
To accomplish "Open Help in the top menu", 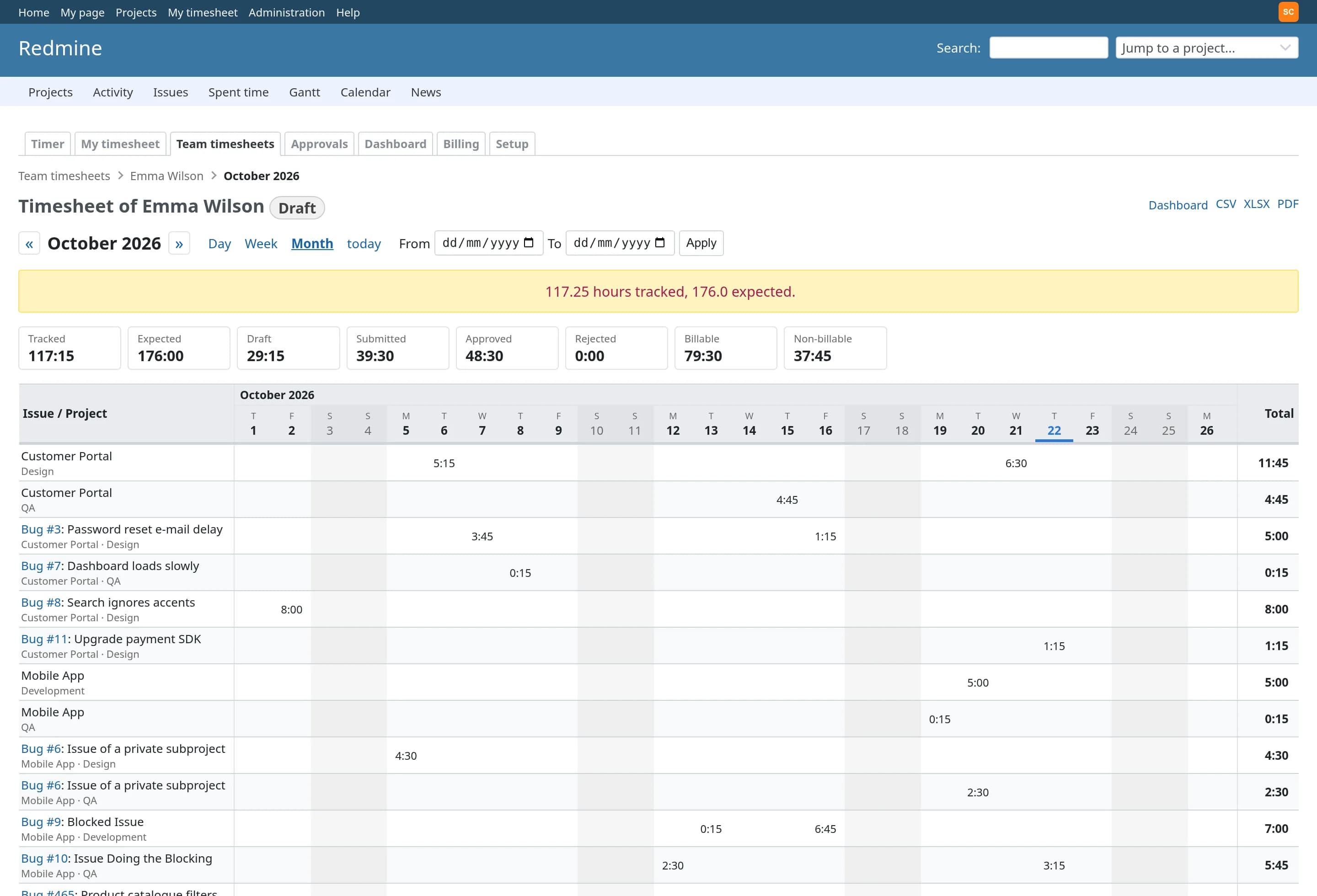I will click(x=348, y=12).
